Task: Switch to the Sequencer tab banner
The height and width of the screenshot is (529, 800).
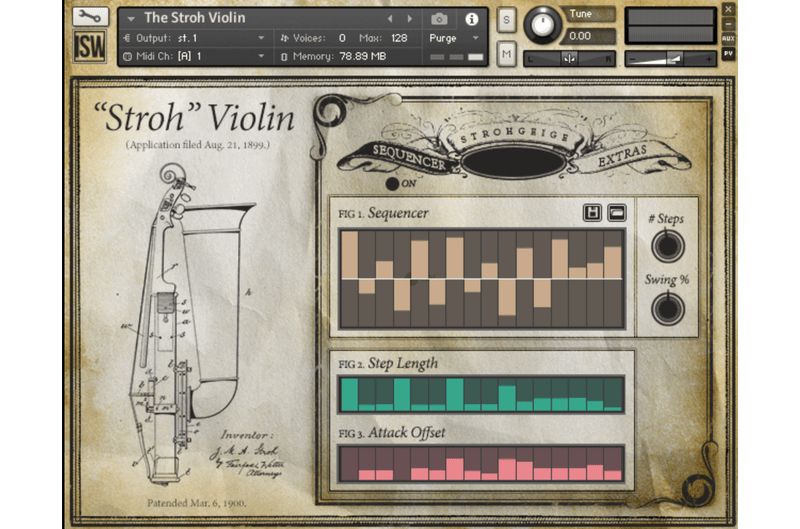Action: coord(408,157)
